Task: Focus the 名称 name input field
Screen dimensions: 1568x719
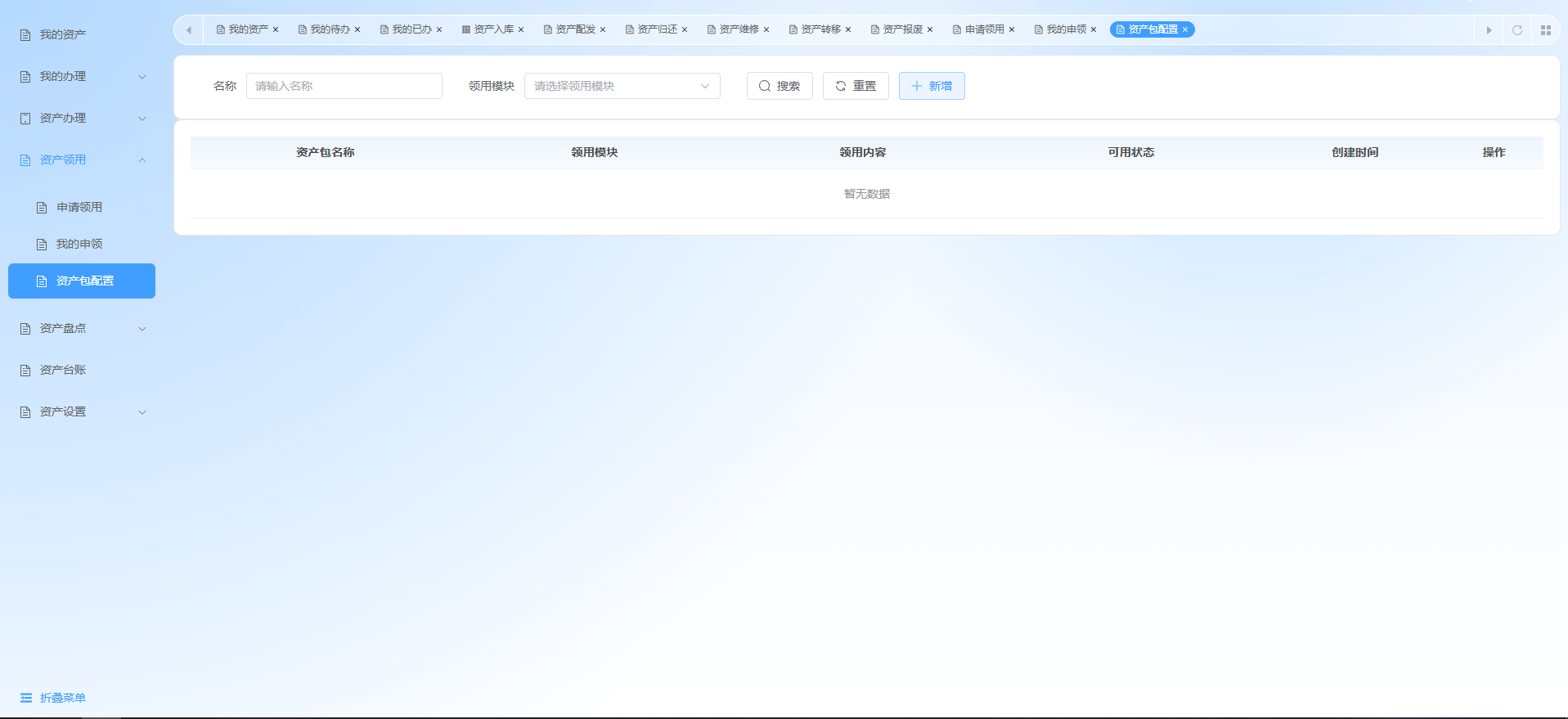Action: (344, 86)
